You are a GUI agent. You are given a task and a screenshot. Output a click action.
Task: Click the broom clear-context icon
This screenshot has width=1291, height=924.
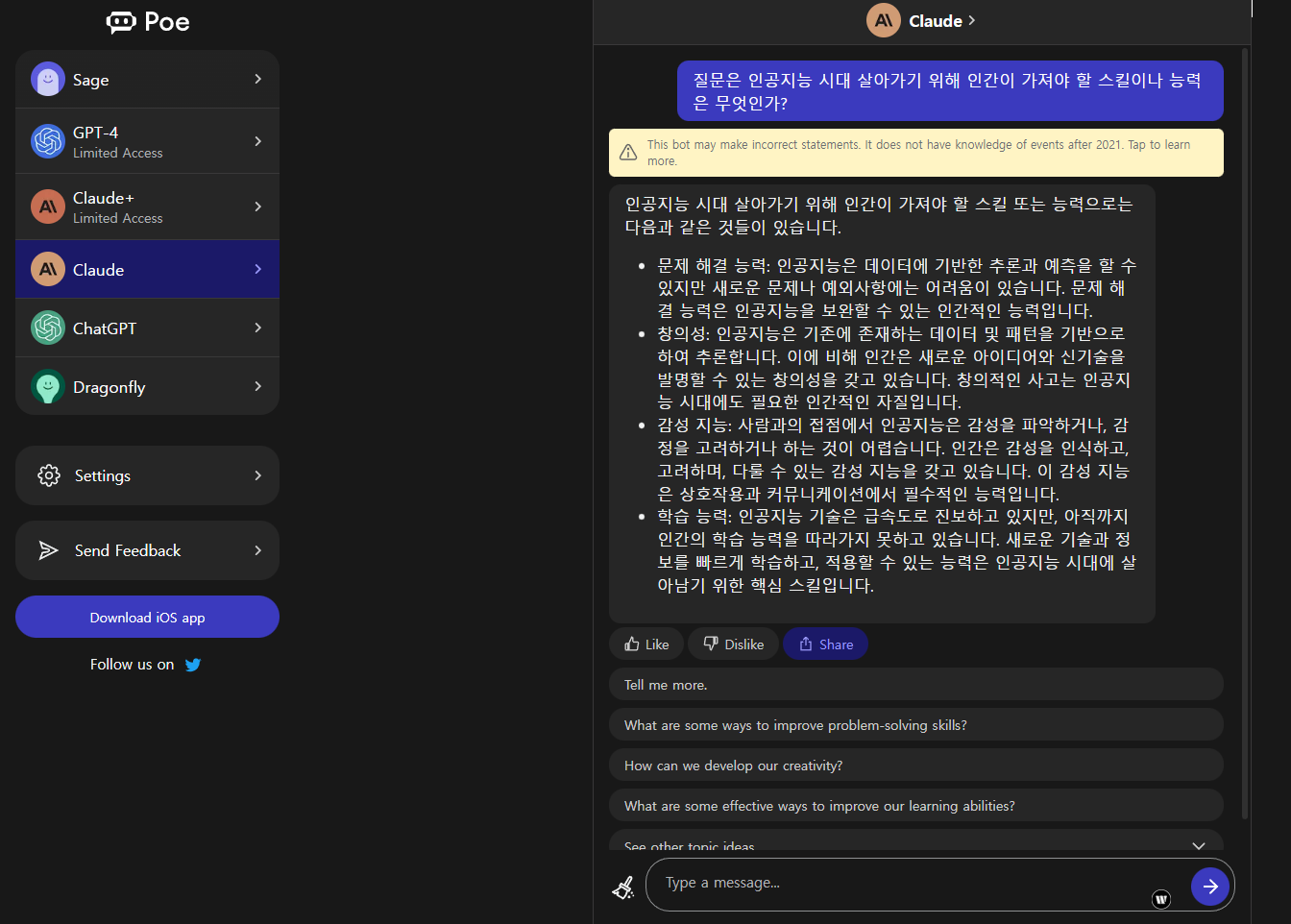tap(623, 887)
